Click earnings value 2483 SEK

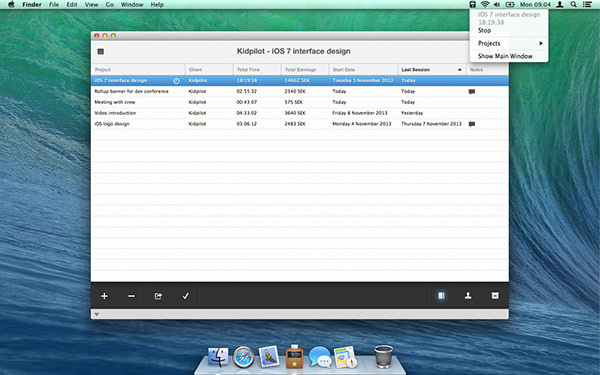tap(295, 124)
